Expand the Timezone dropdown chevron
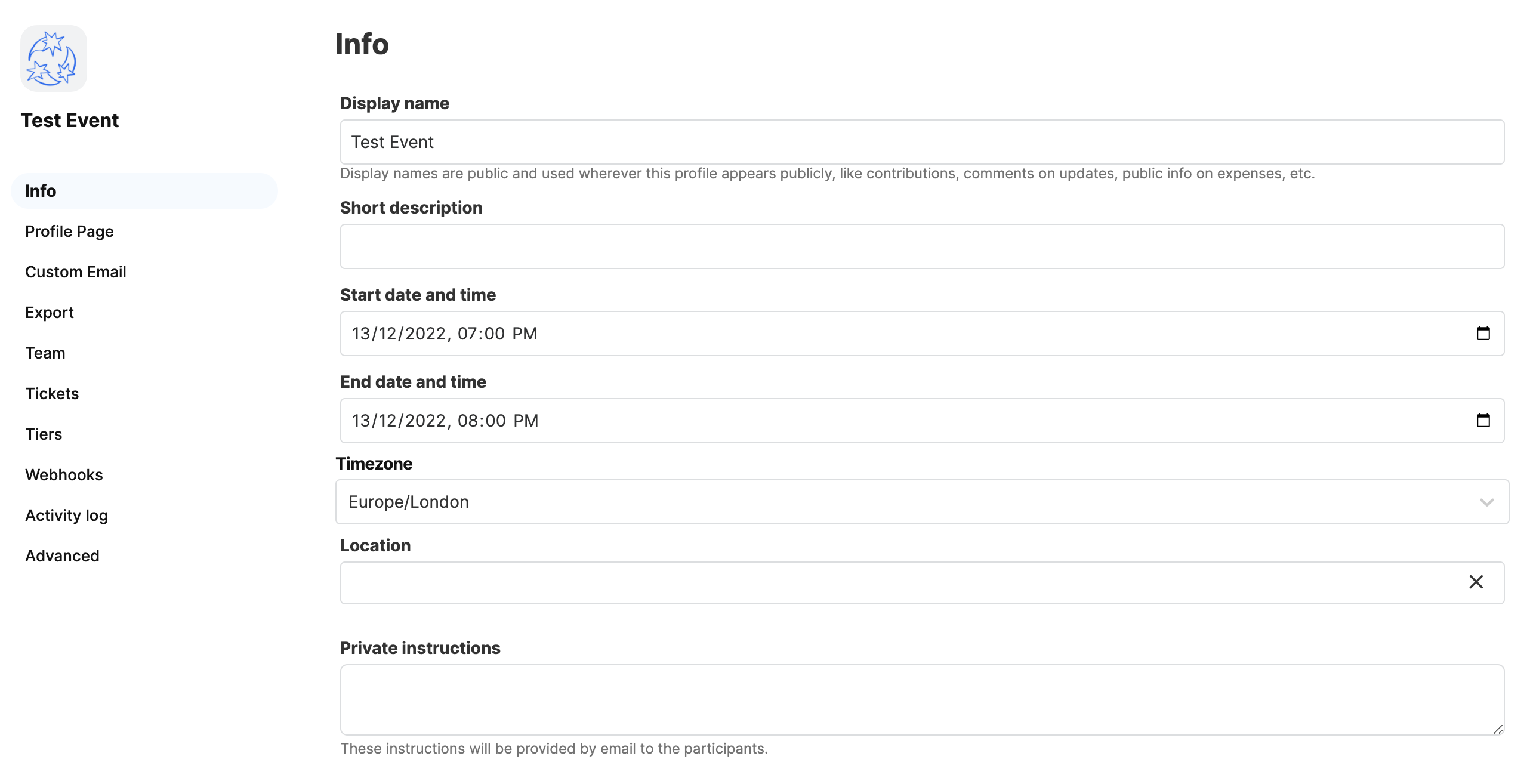The image size is (1530, 784). pos(1486,502)
